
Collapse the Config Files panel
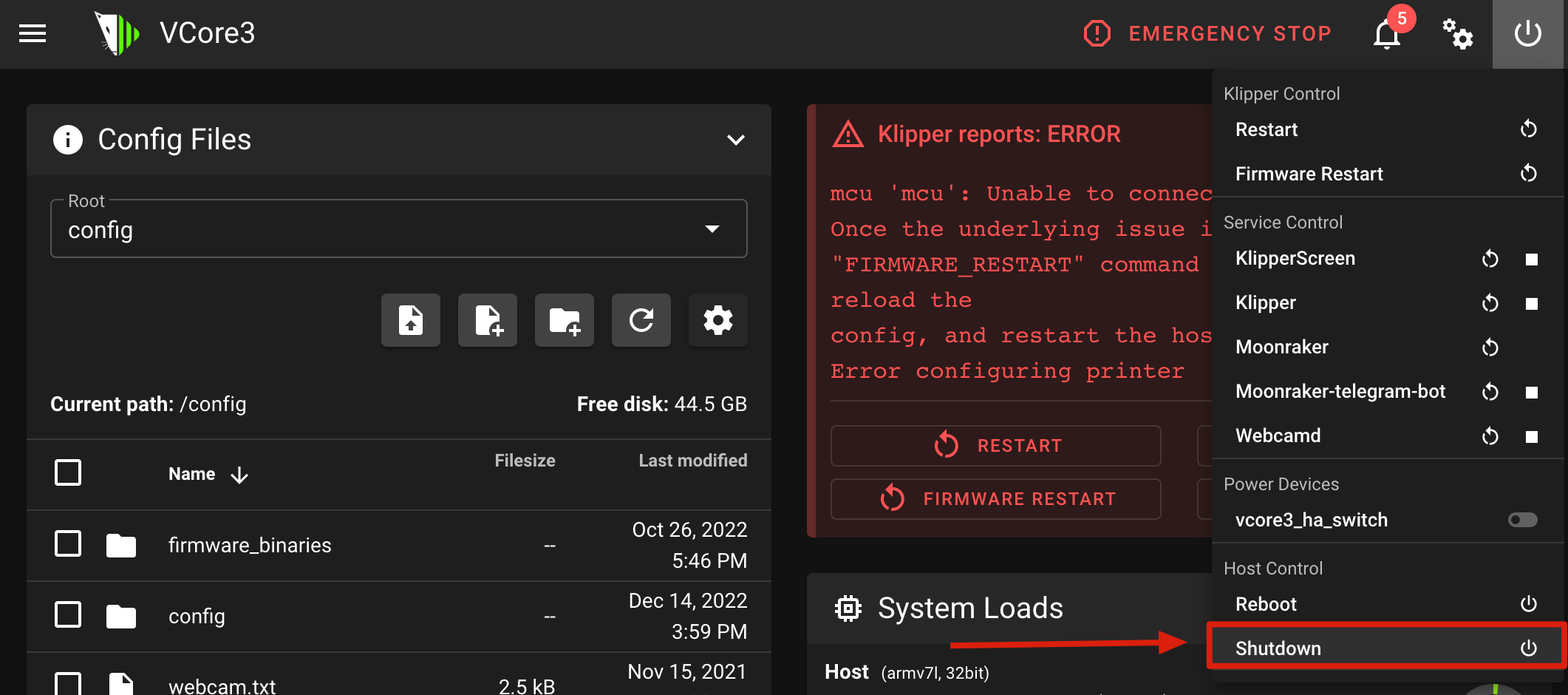coord(735,140)
